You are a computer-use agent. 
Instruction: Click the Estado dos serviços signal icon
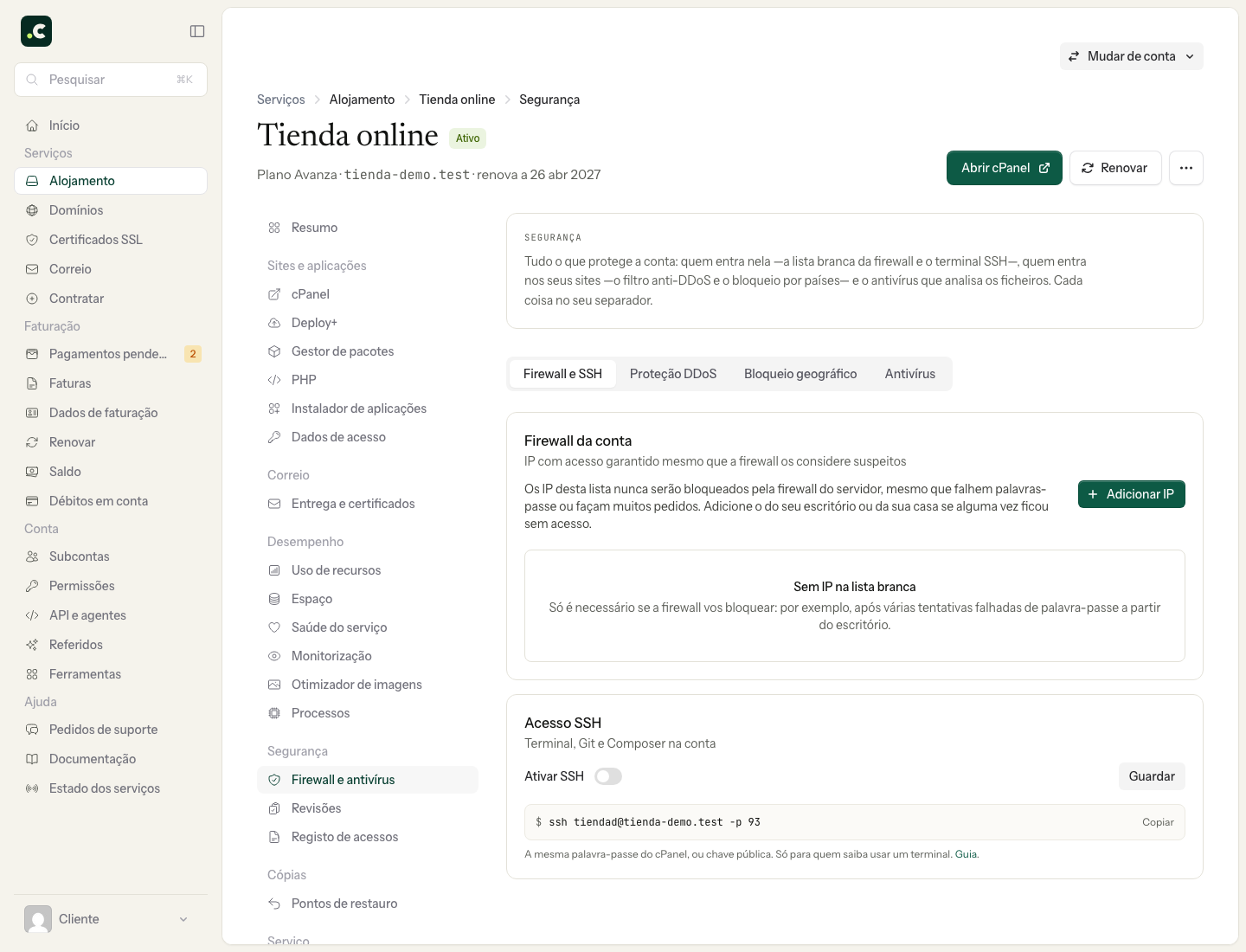(x=32, y=788)
